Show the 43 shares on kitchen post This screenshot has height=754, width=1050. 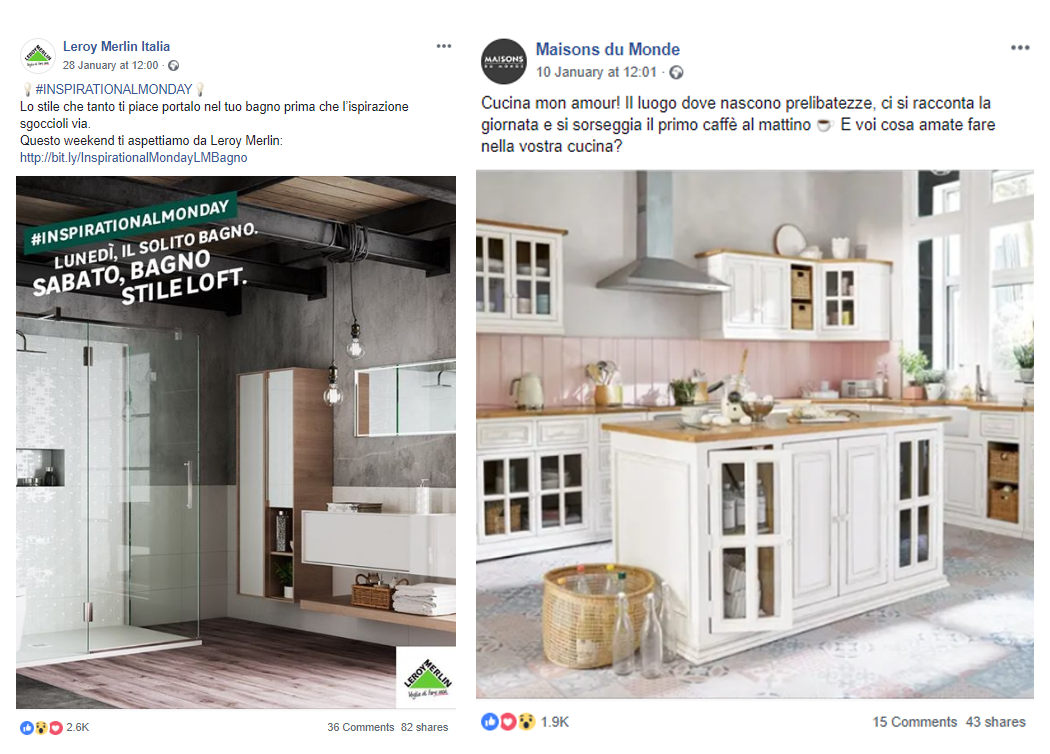pos(995,722)
